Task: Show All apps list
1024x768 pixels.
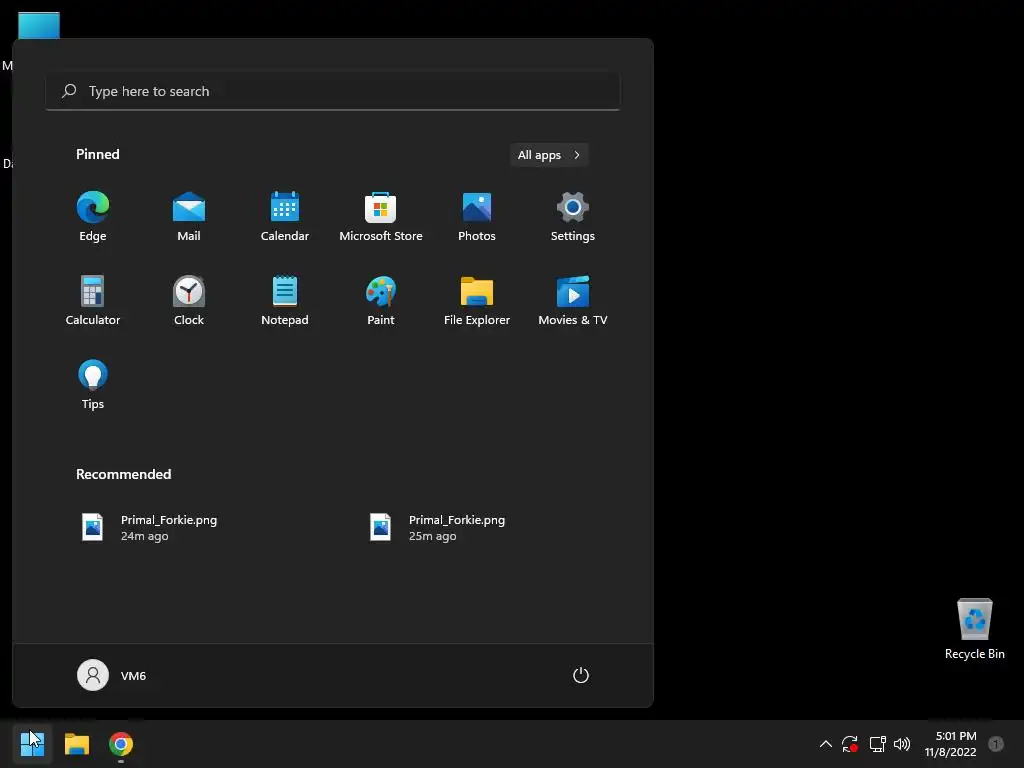Action: [549, 155]
